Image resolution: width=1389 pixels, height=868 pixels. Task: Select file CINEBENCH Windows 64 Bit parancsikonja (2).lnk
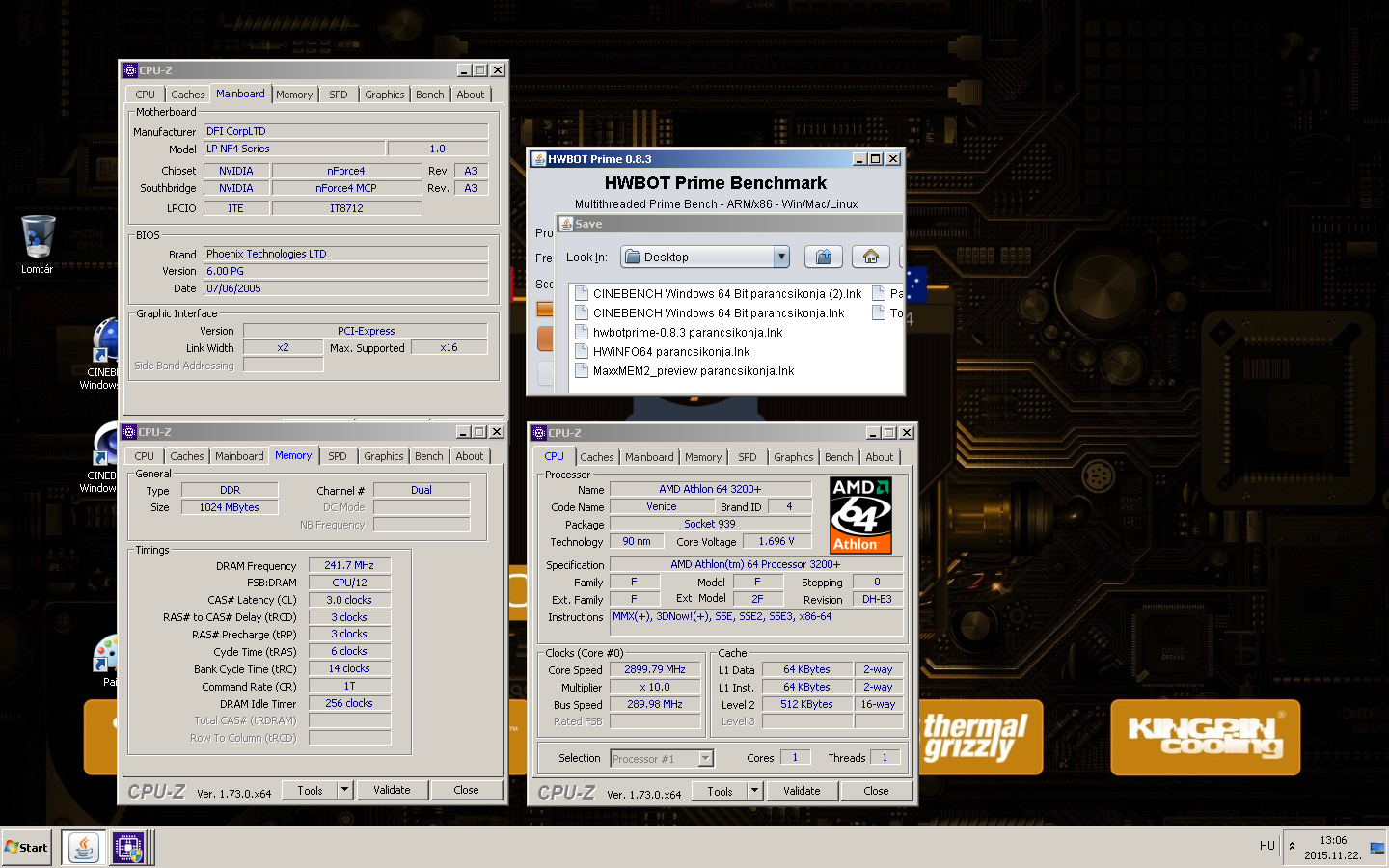coord(719,294)
